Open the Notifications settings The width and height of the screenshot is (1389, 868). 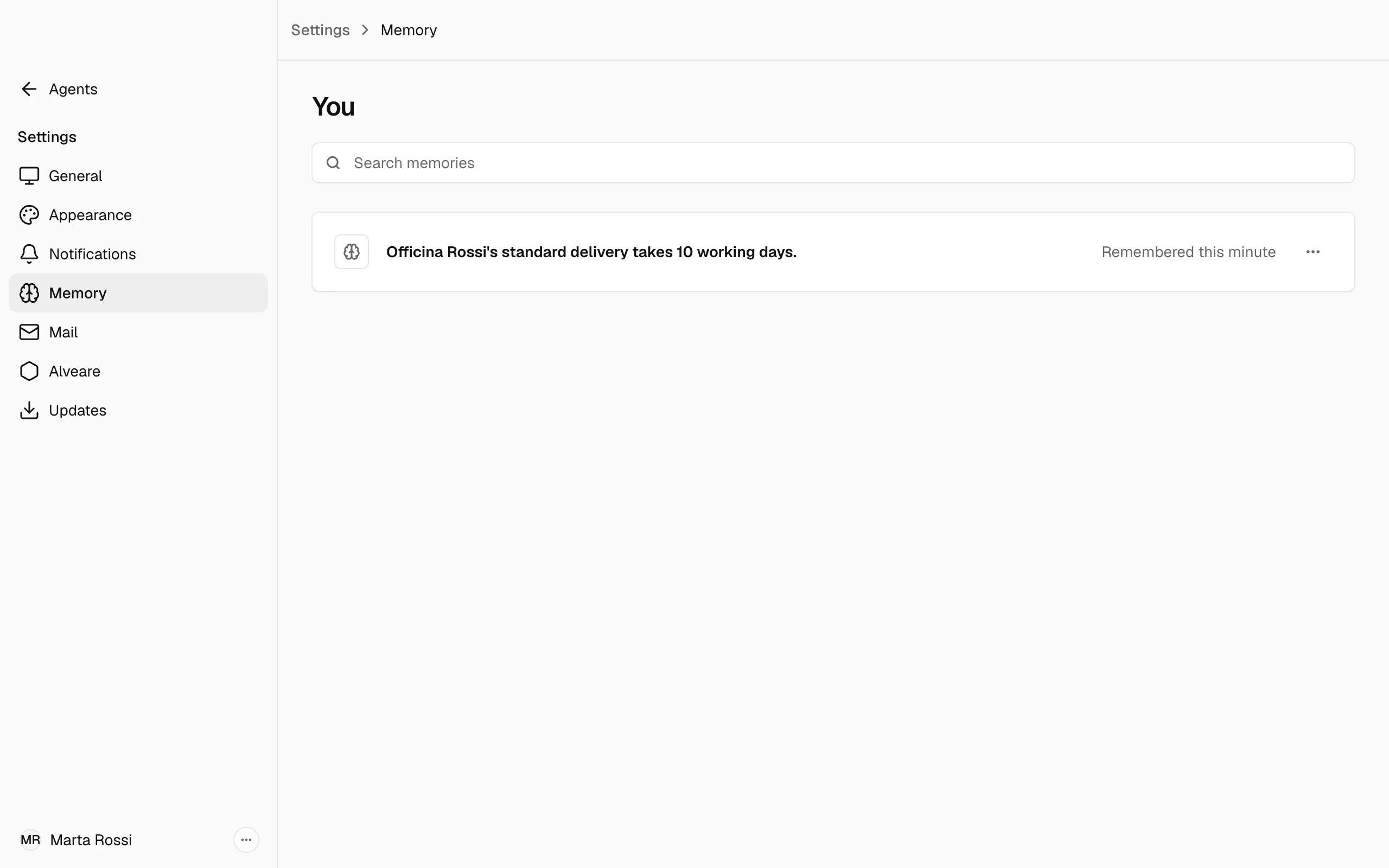tap(138, 254)
